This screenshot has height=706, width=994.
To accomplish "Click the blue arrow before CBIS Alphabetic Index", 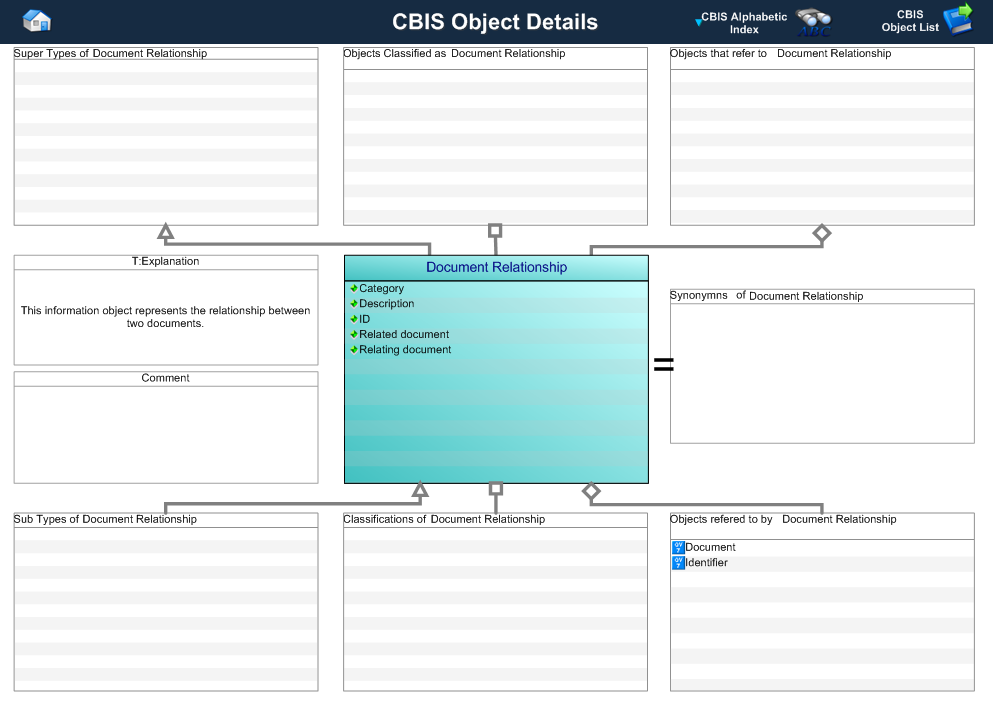I will [698, 21].
